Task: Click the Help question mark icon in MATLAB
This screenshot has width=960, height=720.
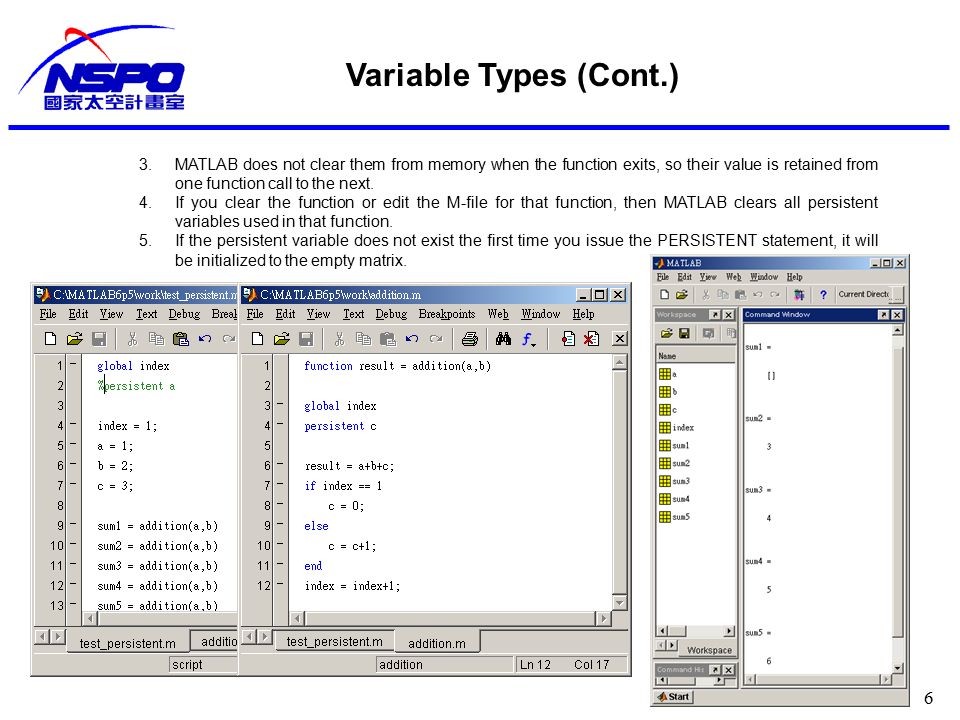Action: (823, 294)
